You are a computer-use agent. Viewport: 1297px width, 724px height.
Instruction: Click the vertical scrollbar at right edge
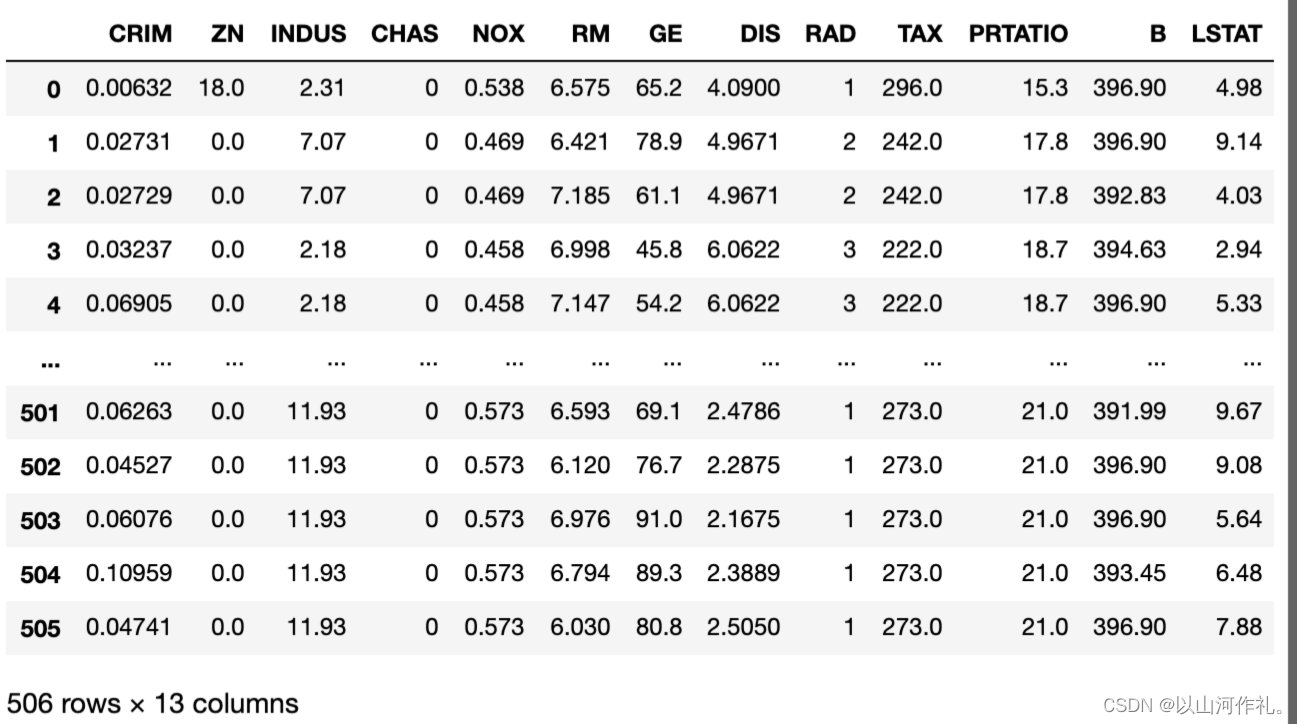pos(1289,362)
